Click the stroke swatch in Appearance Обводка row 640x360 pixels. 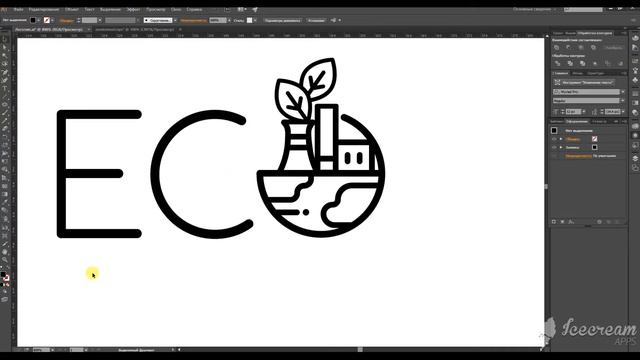[594, 139]
